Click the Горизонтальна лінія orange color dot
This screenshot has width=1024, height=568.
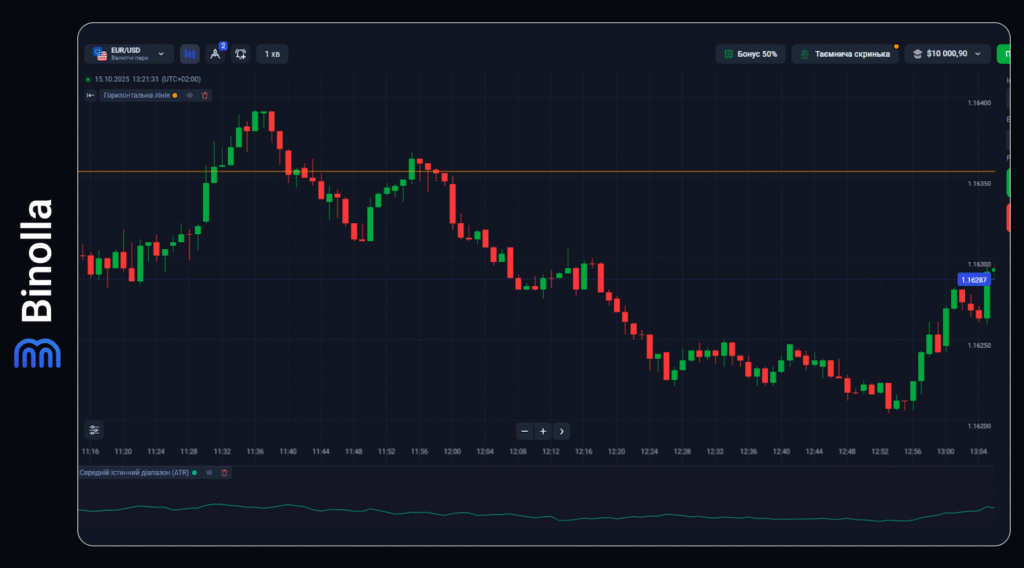point(175,95)
